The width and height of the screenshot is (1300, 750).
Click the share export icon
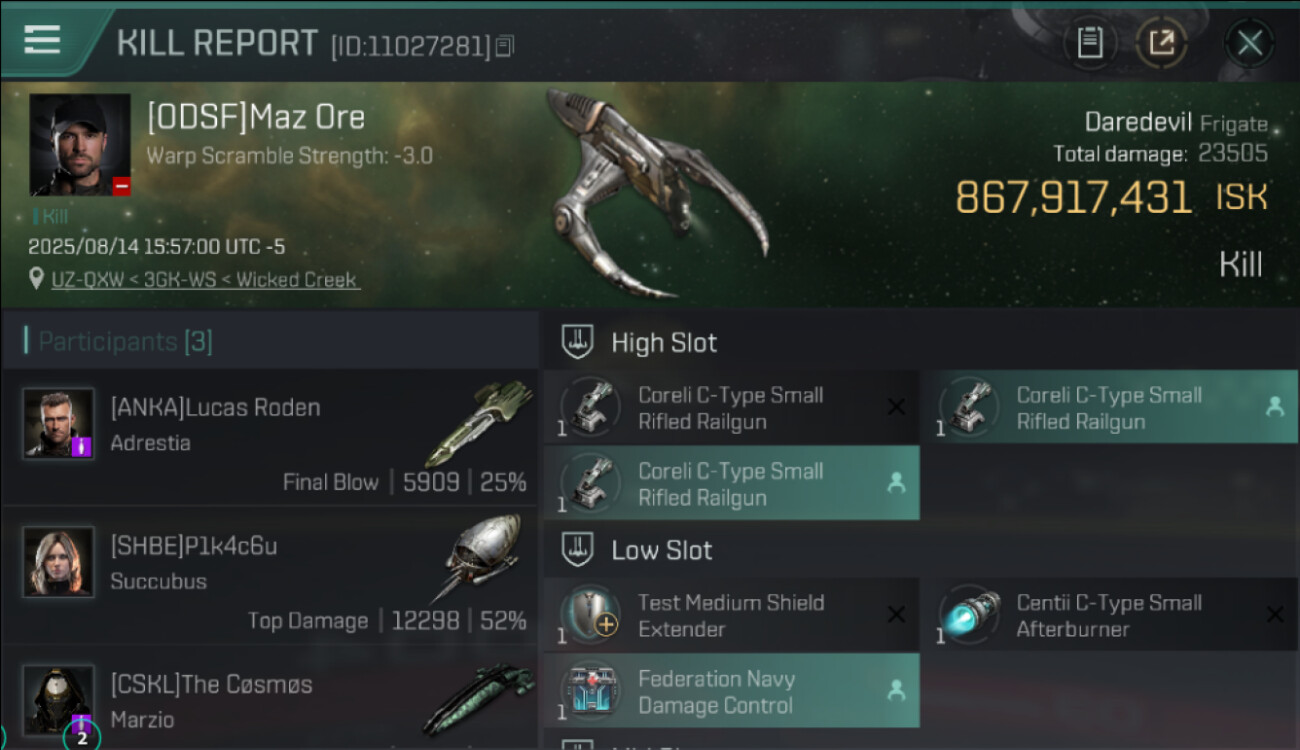pos(1162,43)
